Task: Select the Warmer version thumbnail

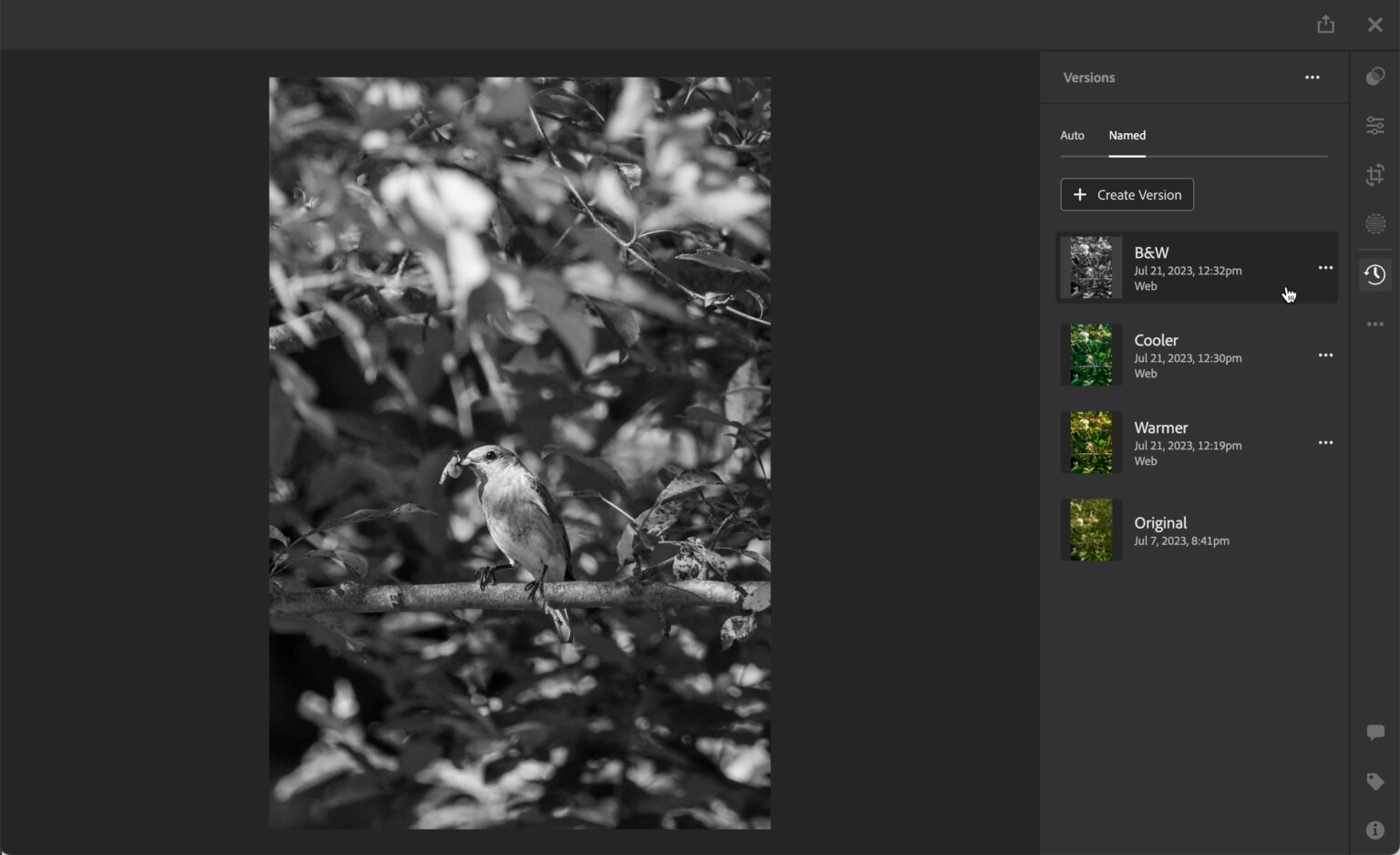Action: tap(1090, 442)
